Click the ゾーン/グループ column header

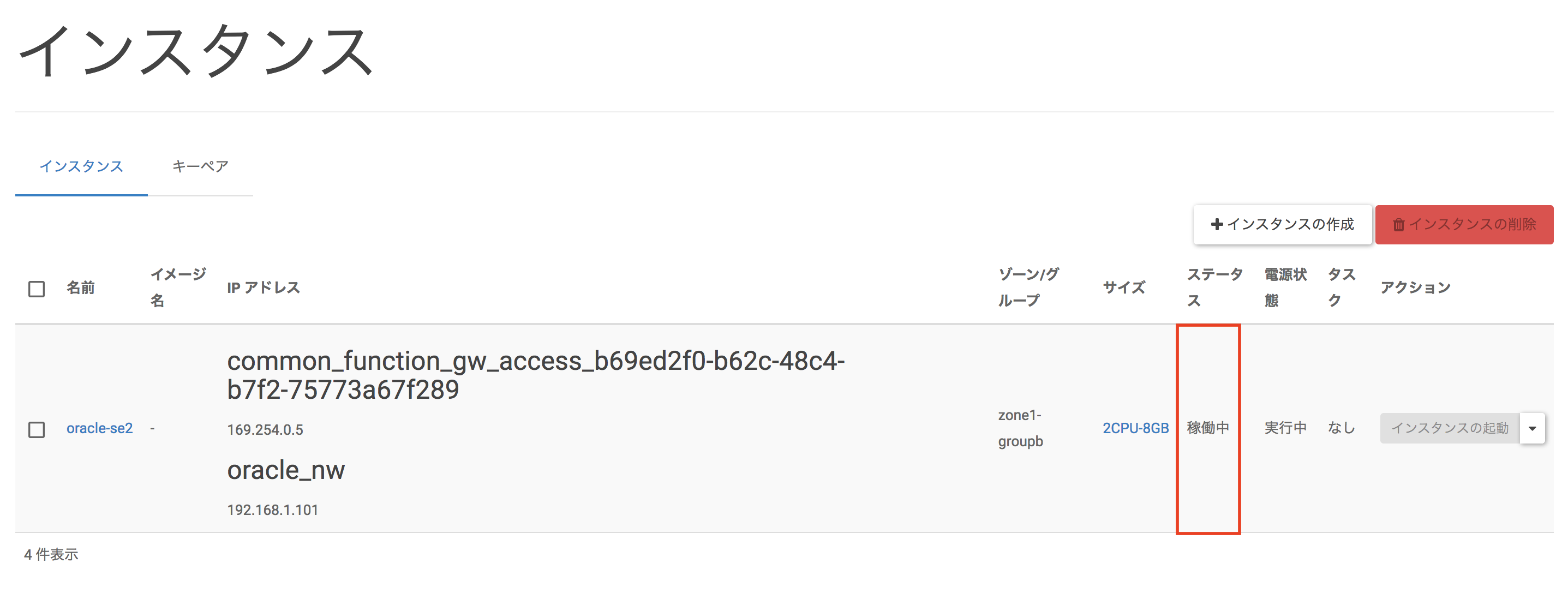tap(1028, 287)
